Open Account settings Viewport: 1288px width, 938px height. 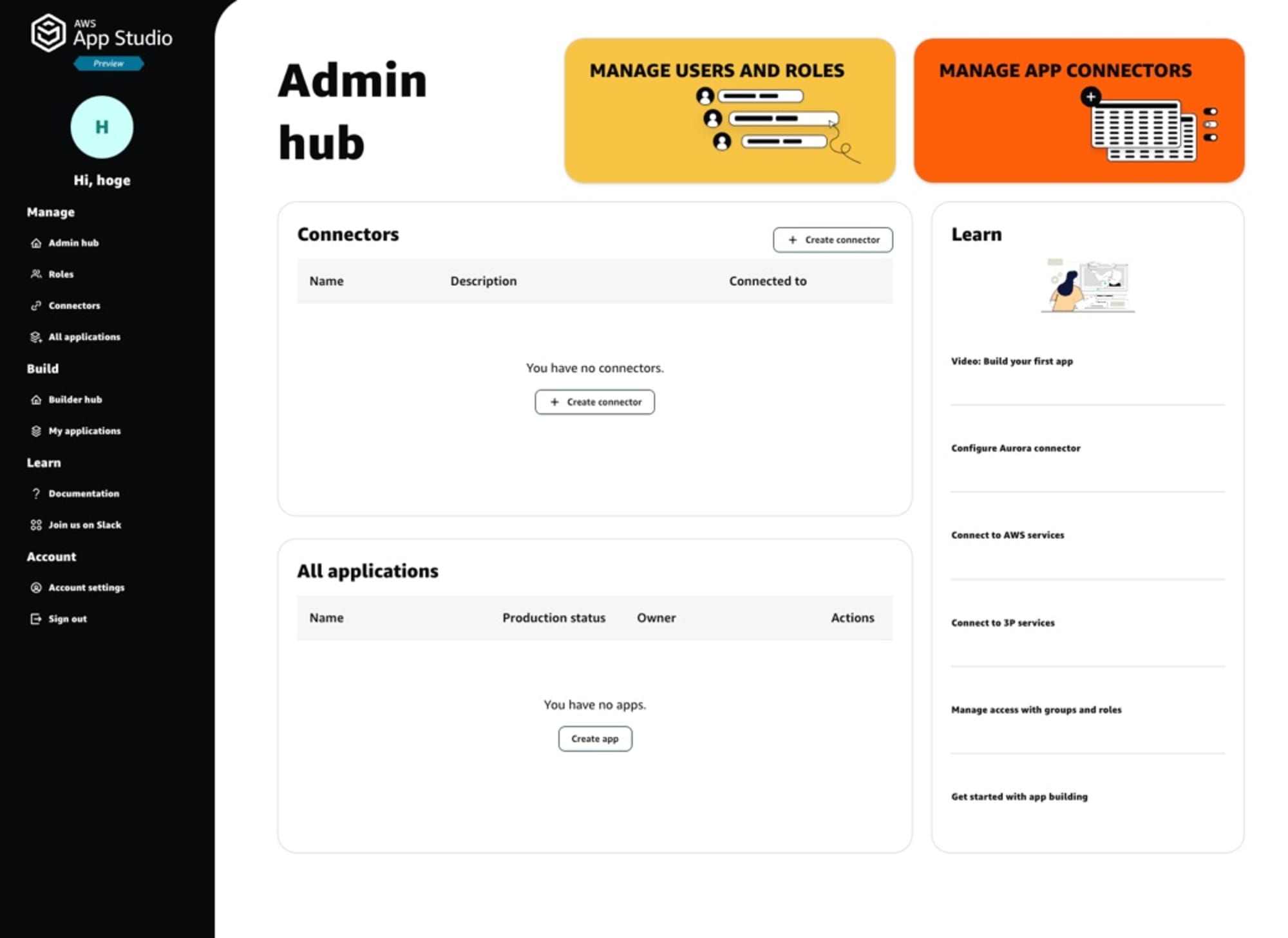tap(86, 587)
